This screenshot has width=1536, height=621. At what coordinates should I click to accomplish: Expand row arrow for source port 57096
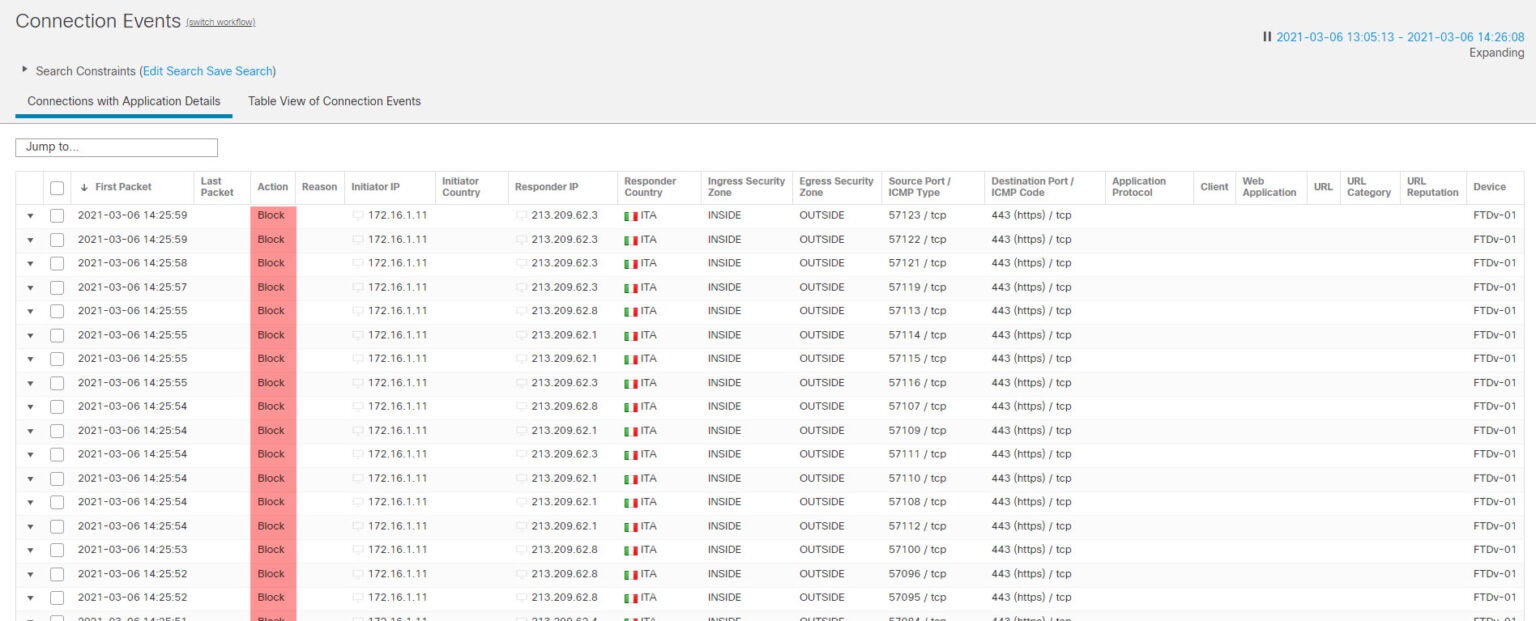(x=30, y=575)
